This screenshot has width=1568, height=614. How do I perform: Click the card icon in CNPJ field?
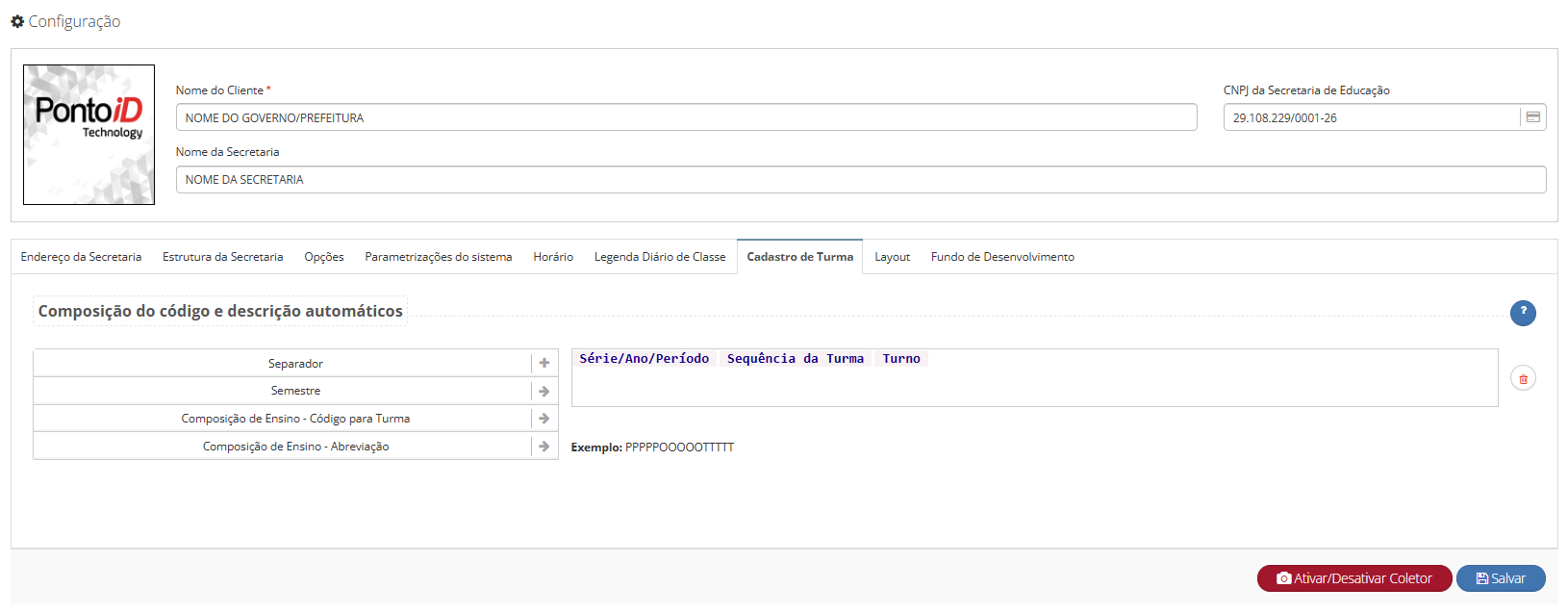(x=1533, y=117)
